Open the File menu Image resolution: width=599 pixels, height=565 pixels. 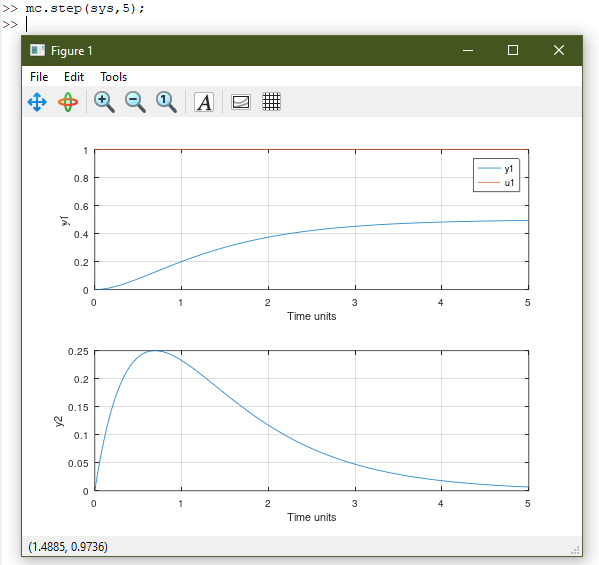tap(39, 77)
